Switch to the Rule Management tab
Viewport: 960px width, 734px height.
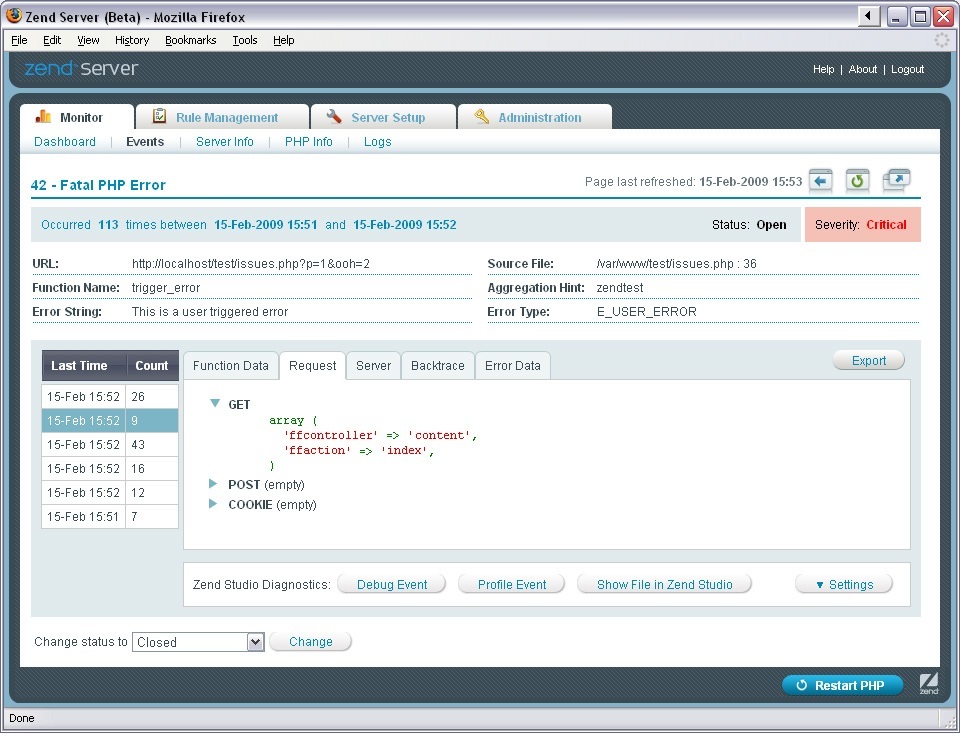[222, 117]
